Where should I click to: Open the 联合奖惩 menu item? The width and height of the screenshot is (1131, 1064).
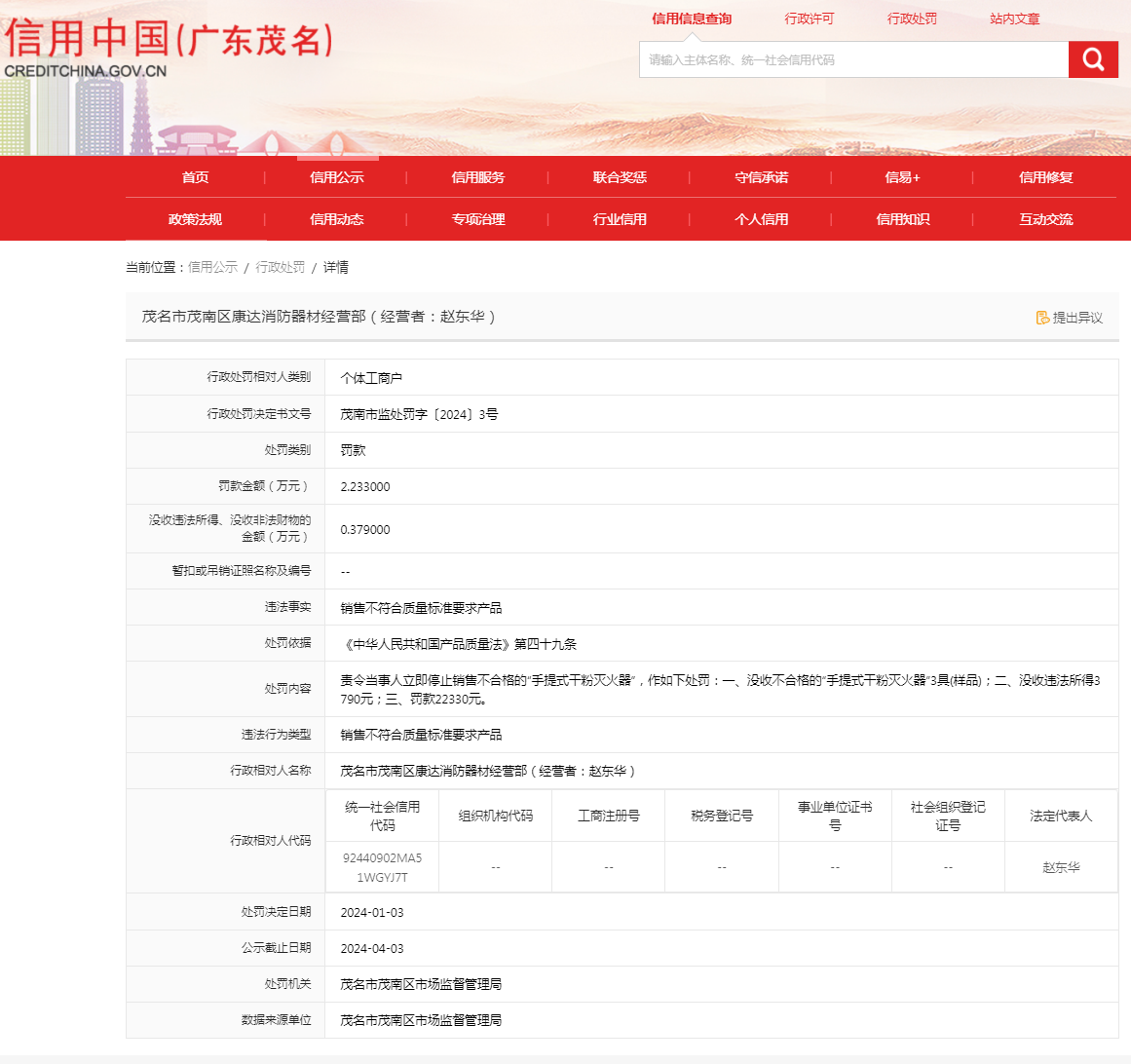click(x=620, y=177)
